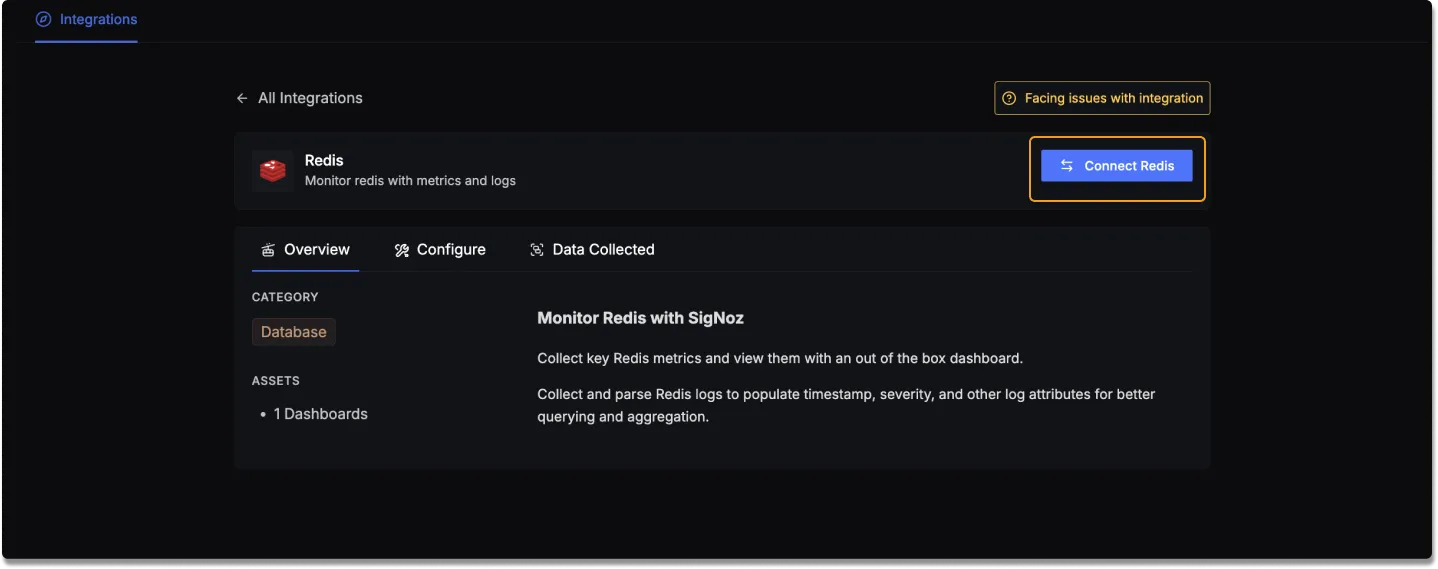Image resolution: width=1438 pixels, height=569 pixels.
Task: Select the Overview tab
Action: click(x=305, y=250)
